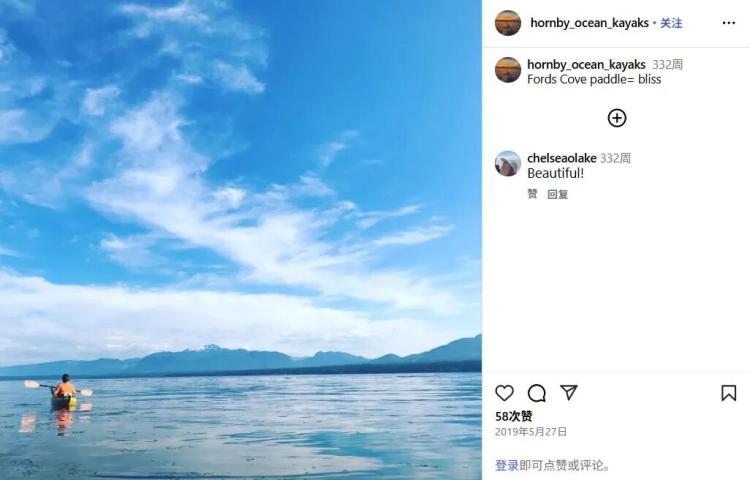Save the post with the bookmark icon
The image size is (750, 480).
click(728, 393)
